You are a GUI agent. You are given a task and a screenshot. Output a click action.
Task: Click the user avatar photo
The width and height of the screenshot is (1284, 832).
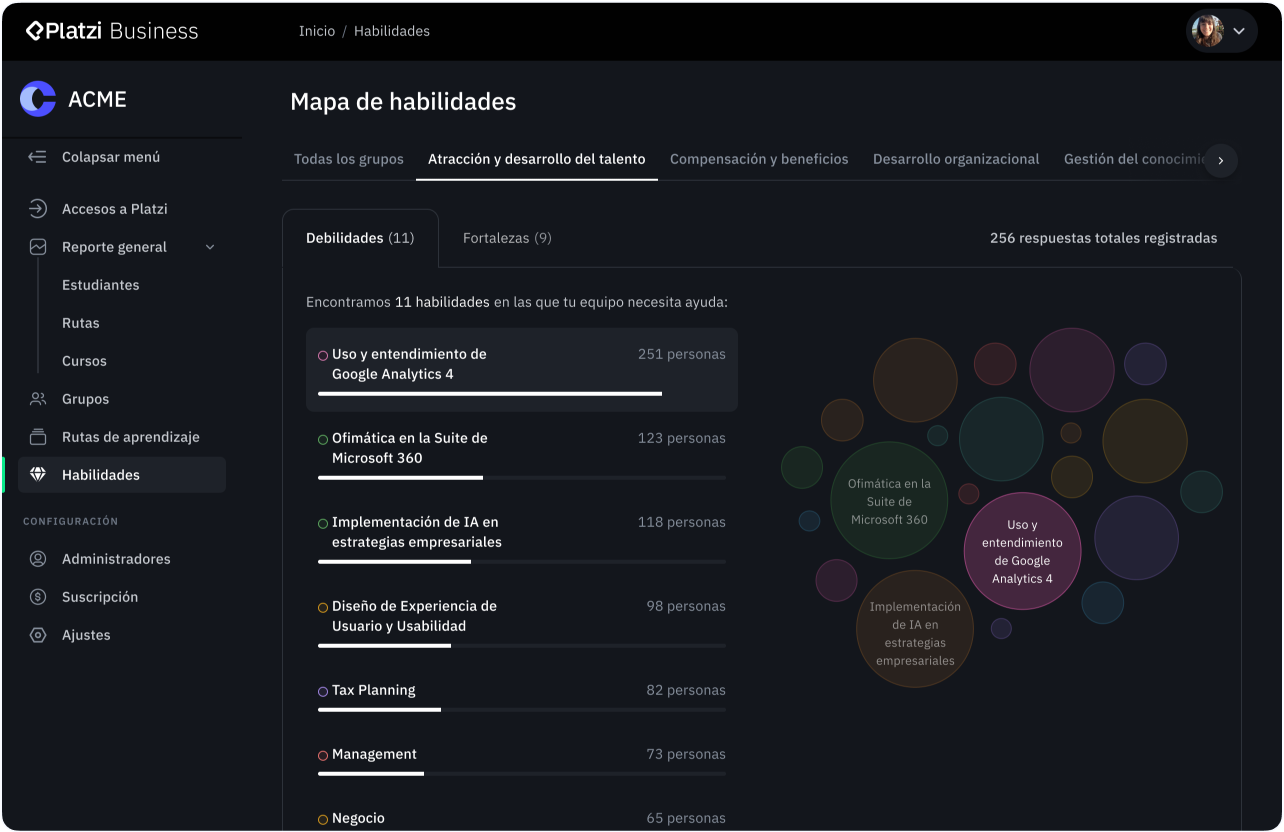click(1208, 31)
